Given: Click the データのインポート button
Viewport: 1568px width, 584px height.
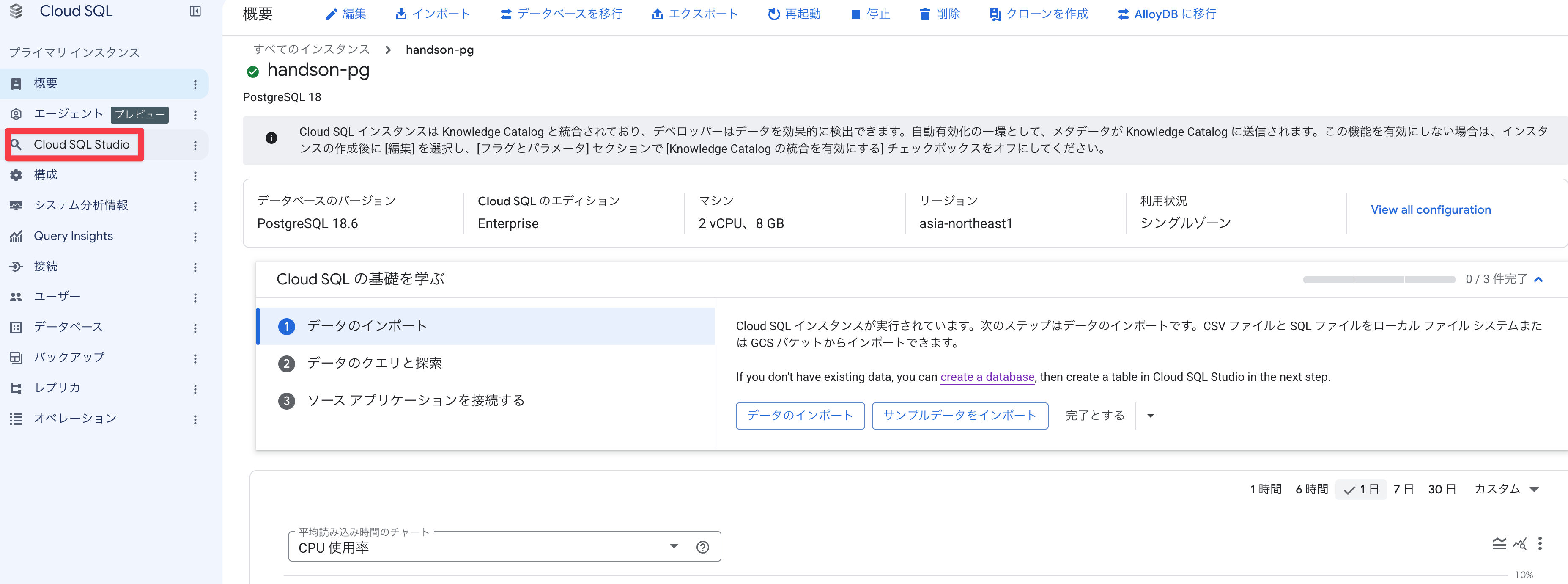Looking at the screenshot, I should pos(800,415).
